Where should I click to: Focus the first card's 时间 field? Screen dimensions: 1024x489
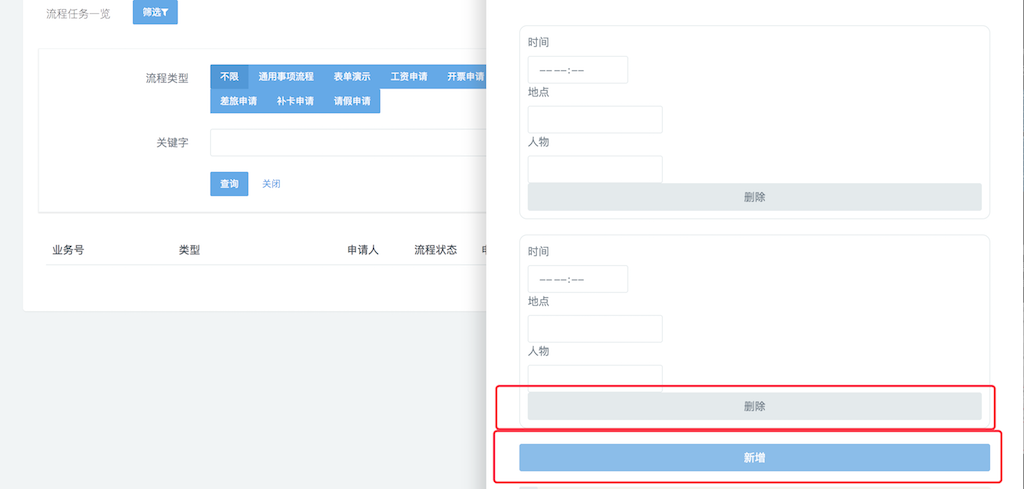pyautogui.click(x=578, y=70)
